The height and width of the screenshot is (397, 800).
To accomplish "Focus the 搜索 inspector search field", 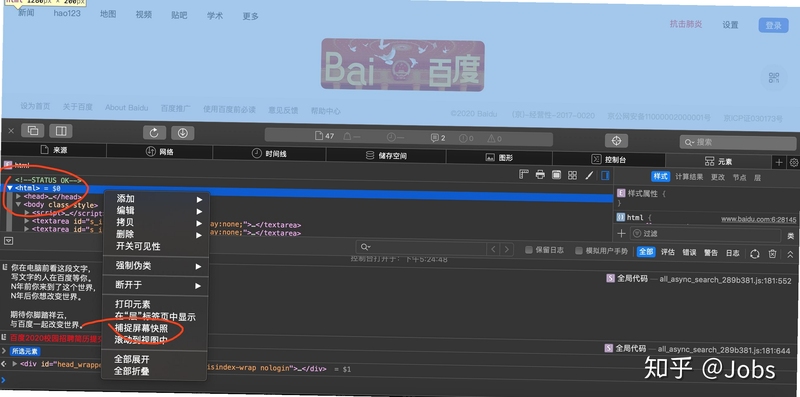I will 738,142.
